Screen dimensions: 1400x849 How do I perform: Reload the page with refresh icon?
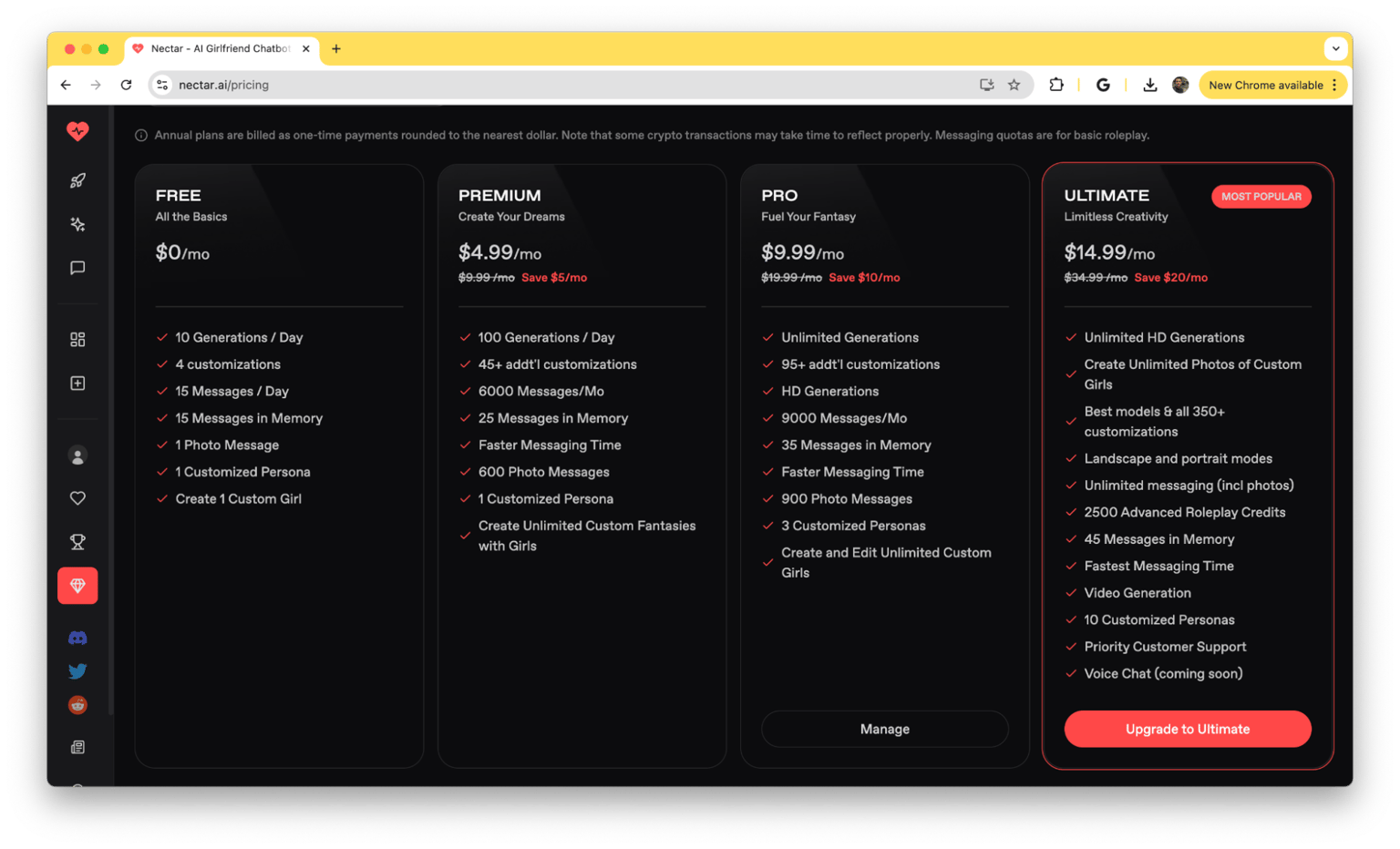[x=126, y=85]
